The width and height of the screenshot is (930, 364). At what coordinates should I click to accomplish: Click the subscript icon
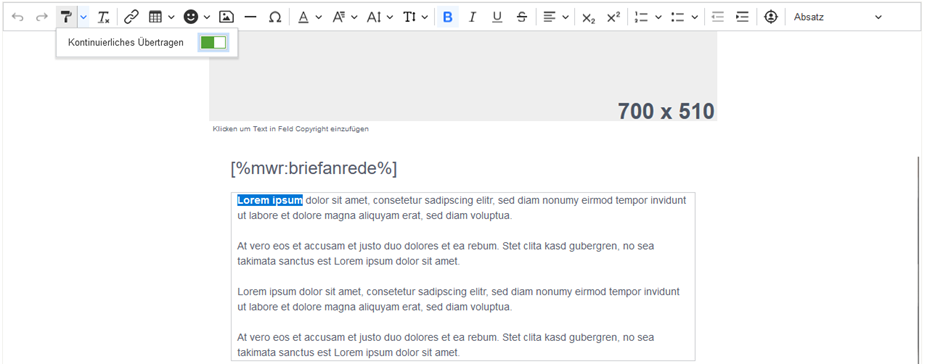(x=588, y=17)
